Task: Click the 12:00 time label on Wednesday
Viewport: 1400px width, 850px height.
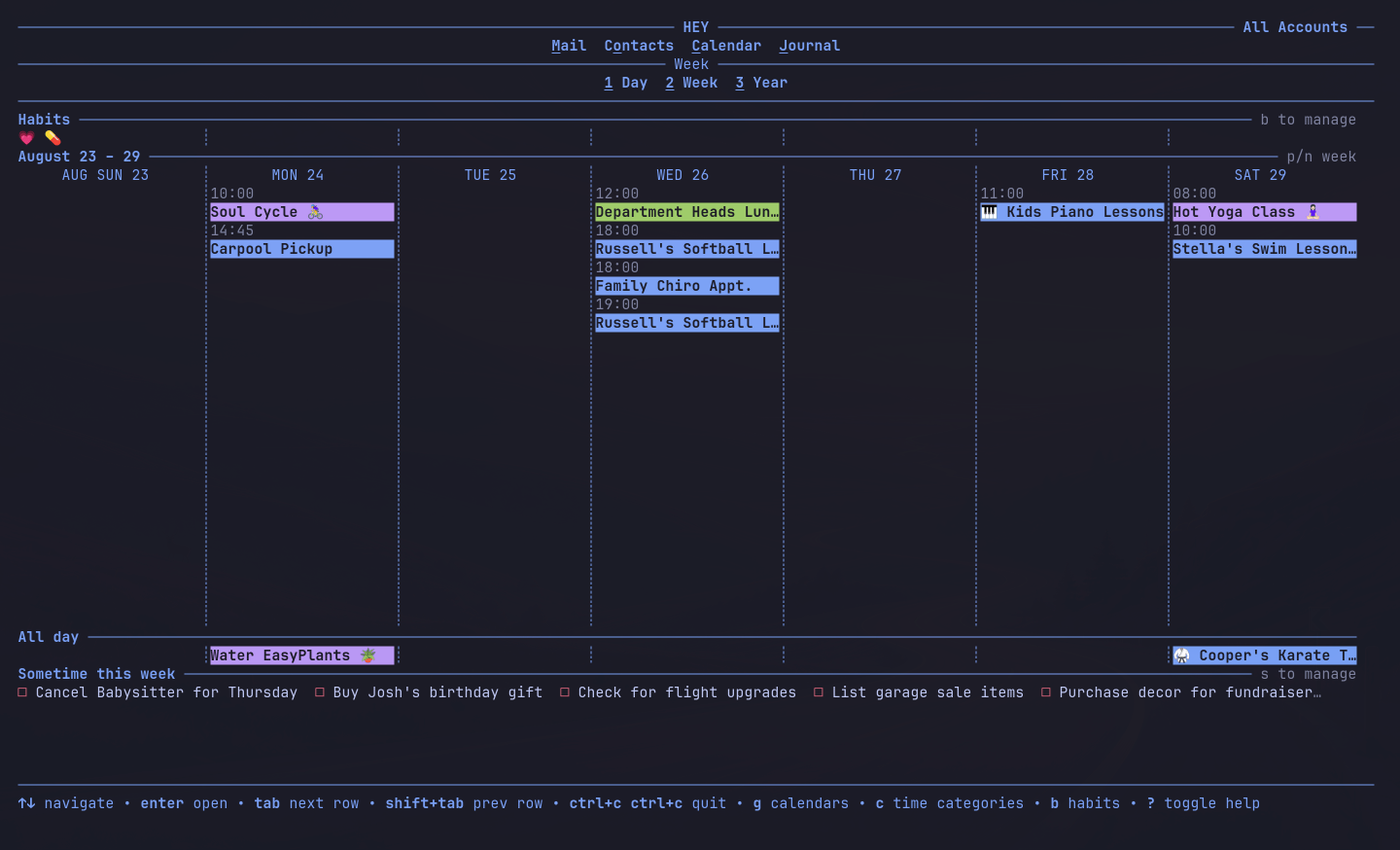Action: coord(616,194)
